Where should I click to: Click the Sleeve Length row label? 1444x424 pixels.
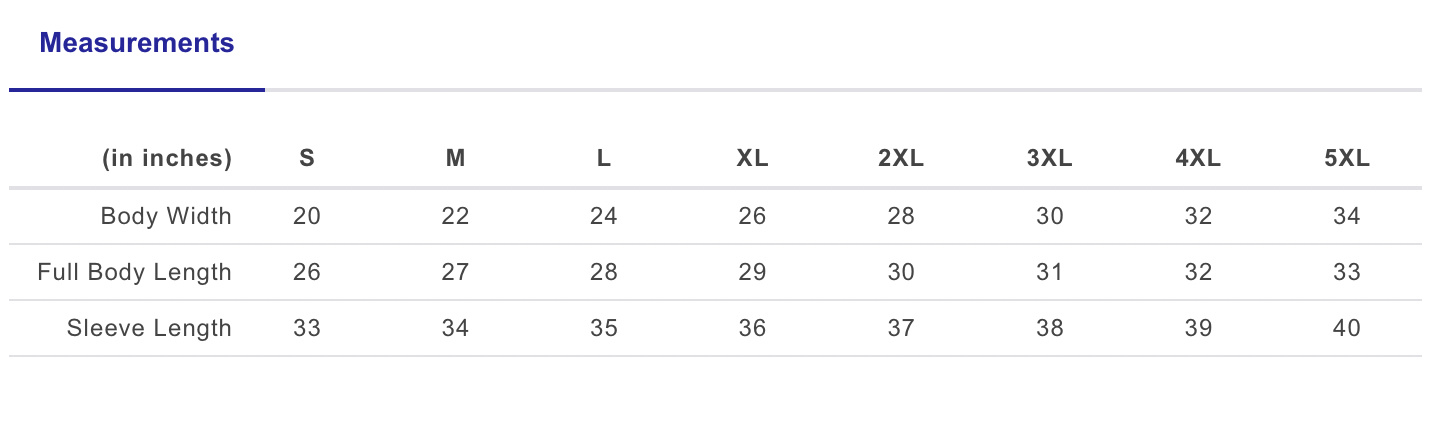[149, 328]
